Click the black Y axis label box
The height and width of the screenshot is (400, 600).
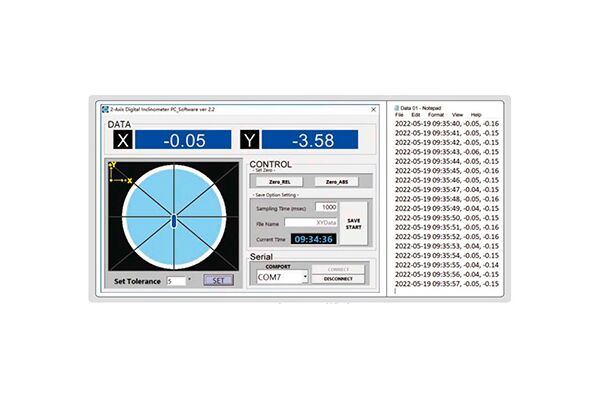249,140
